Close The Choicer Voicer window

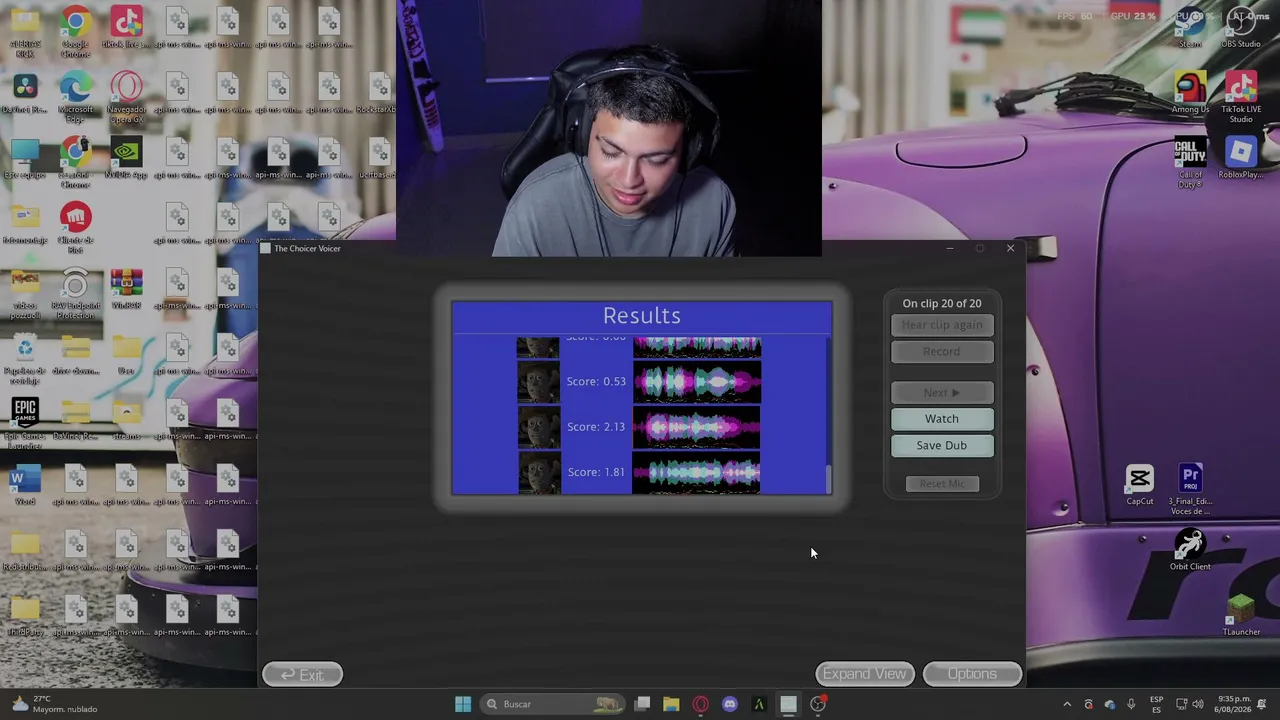coord(1010,248)
